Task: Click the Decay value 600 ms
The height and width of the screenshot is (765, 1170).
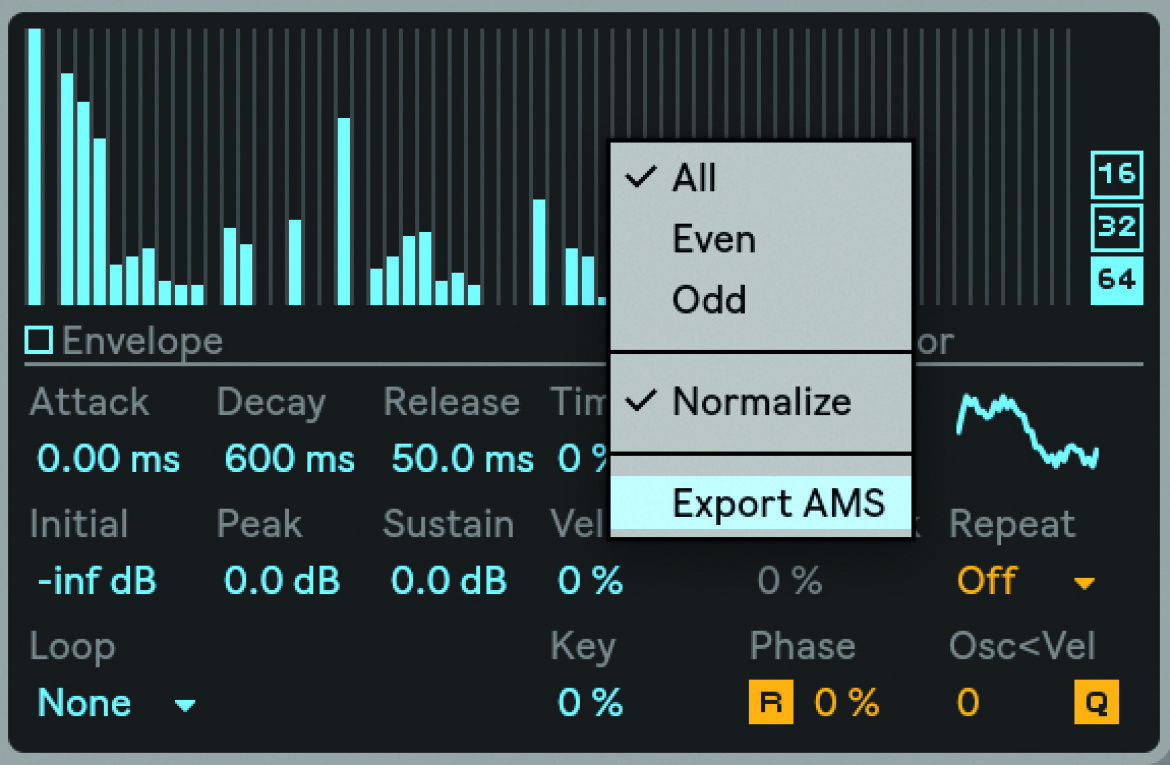Action: pos(290,458)
